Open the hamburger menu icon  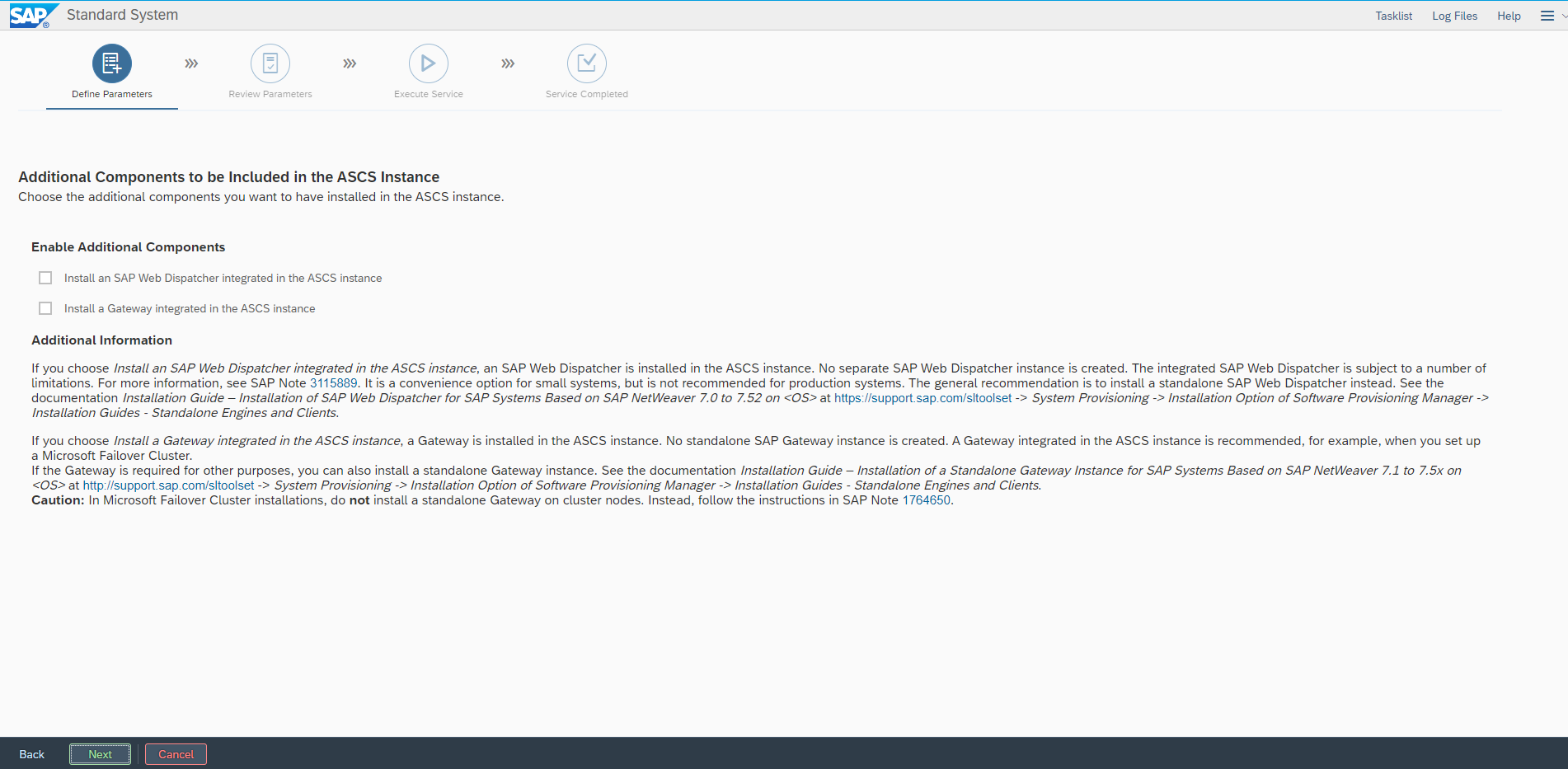[1547, 16]
